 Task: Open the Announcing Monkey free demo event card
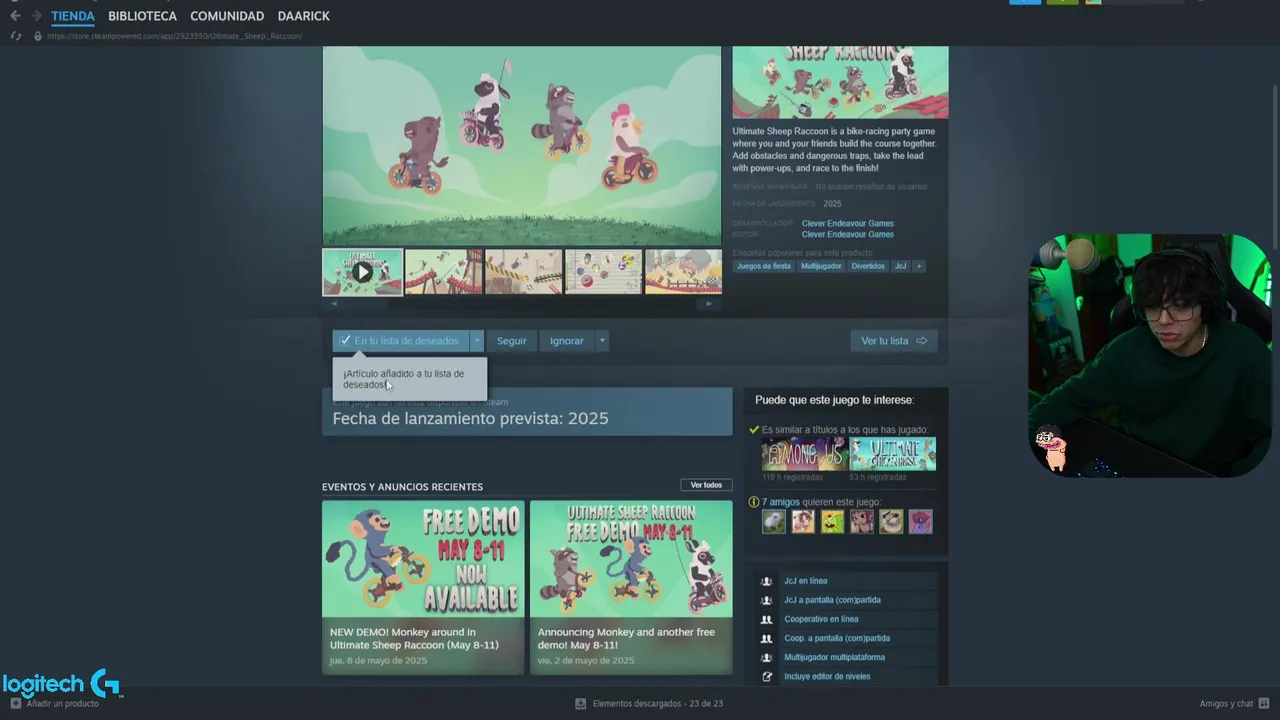tap(631, 587)
